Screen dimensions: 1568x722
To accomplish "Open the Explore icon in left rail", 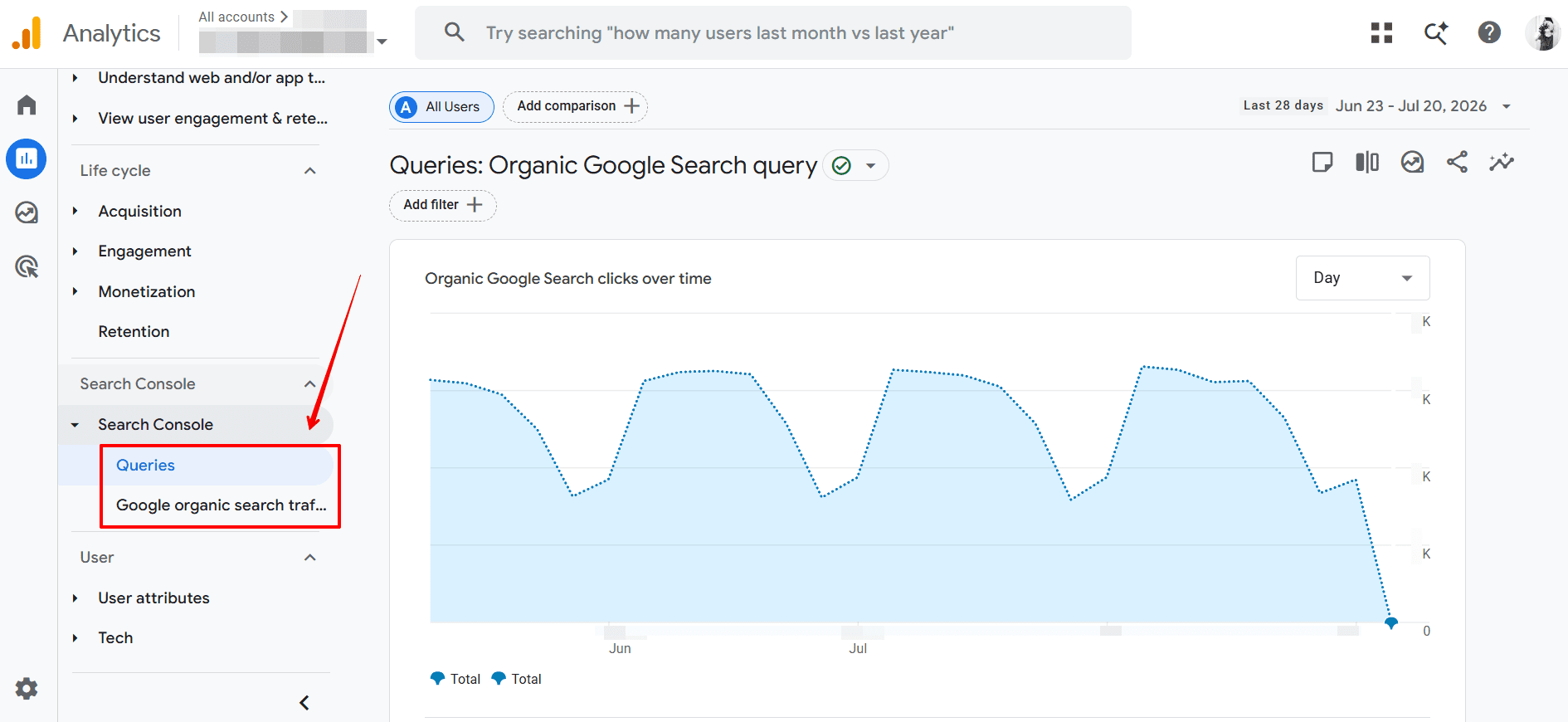I will tap(27, 212).
